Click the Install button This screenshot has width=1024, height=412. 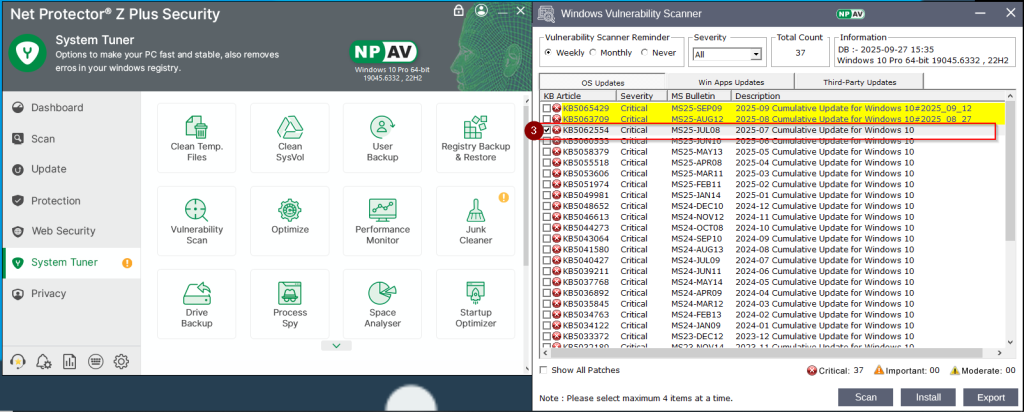[919, 397]
